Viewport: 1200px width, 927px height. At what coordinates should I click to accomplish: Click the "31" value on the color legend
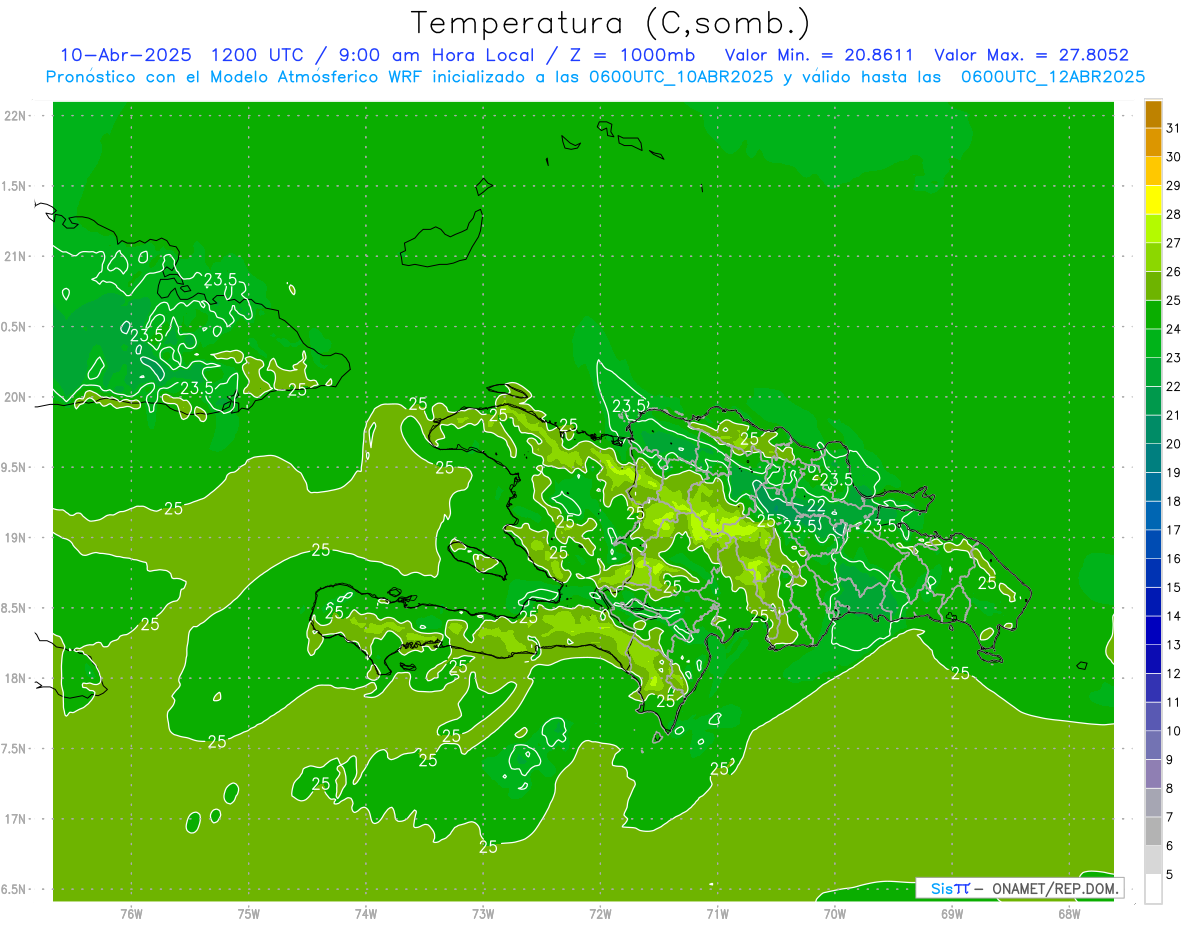point(1174,128)
